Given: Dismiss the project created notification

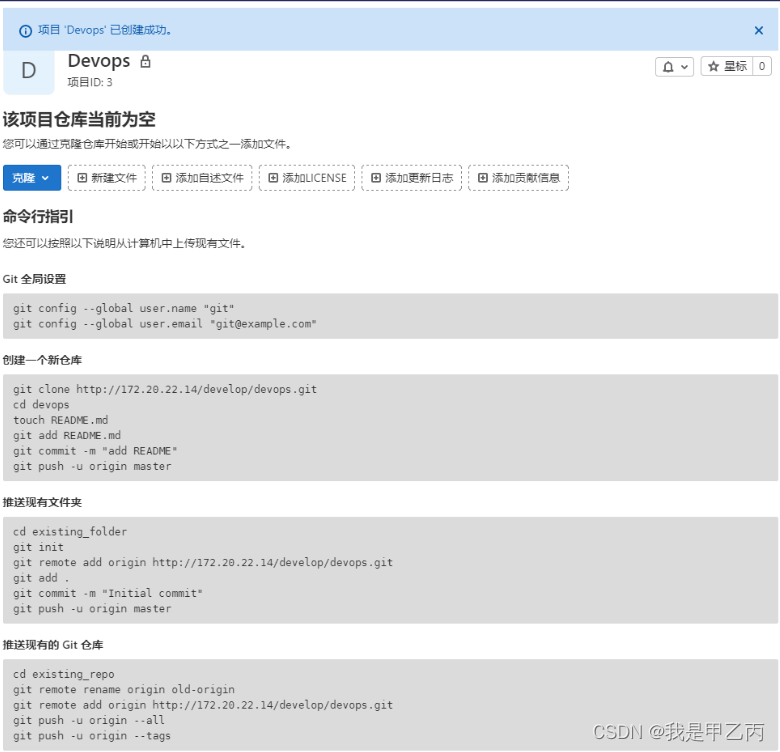Looking at the screenshot, I should 758,30.
